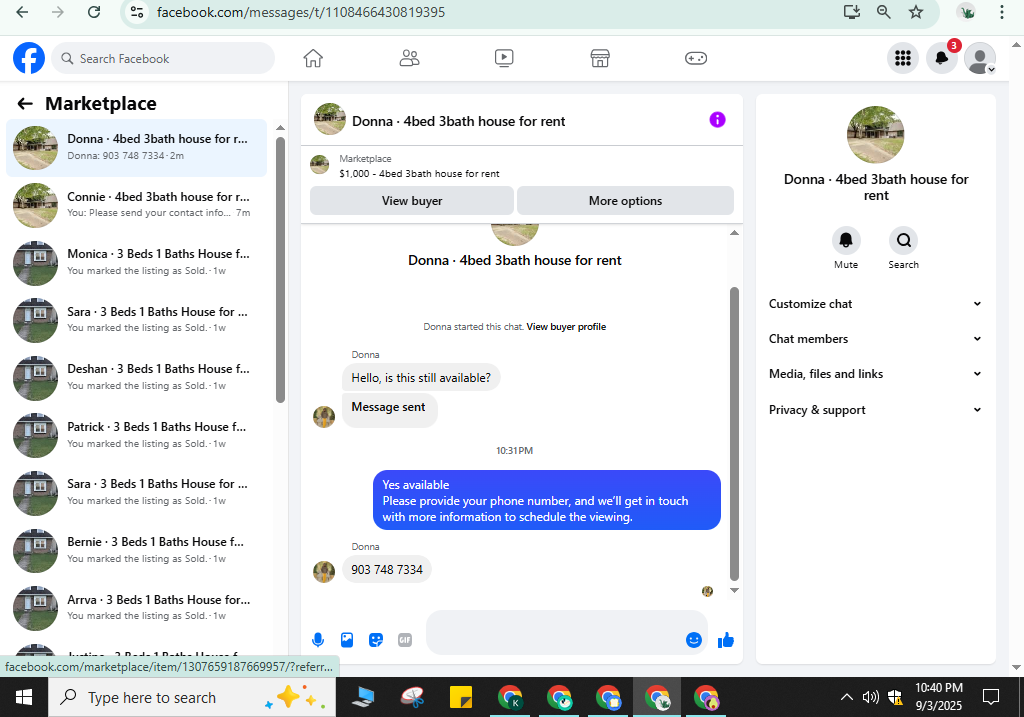Expand Chat members section
This screenshot has height=717, width=1024.
tap(875, 339)
